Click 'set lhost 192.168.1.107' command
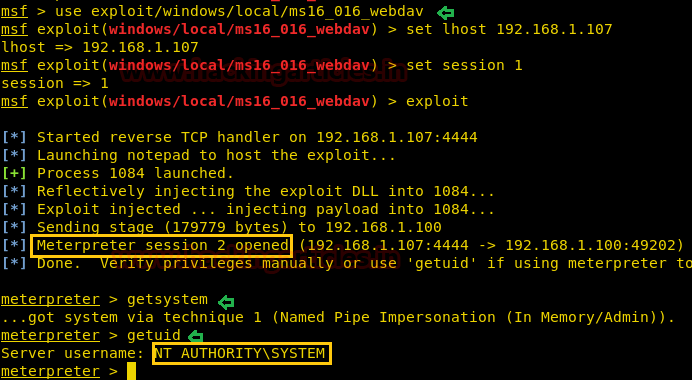Viewport: 692px width, 380px height. pyautogui.click(x=509, y=30)
